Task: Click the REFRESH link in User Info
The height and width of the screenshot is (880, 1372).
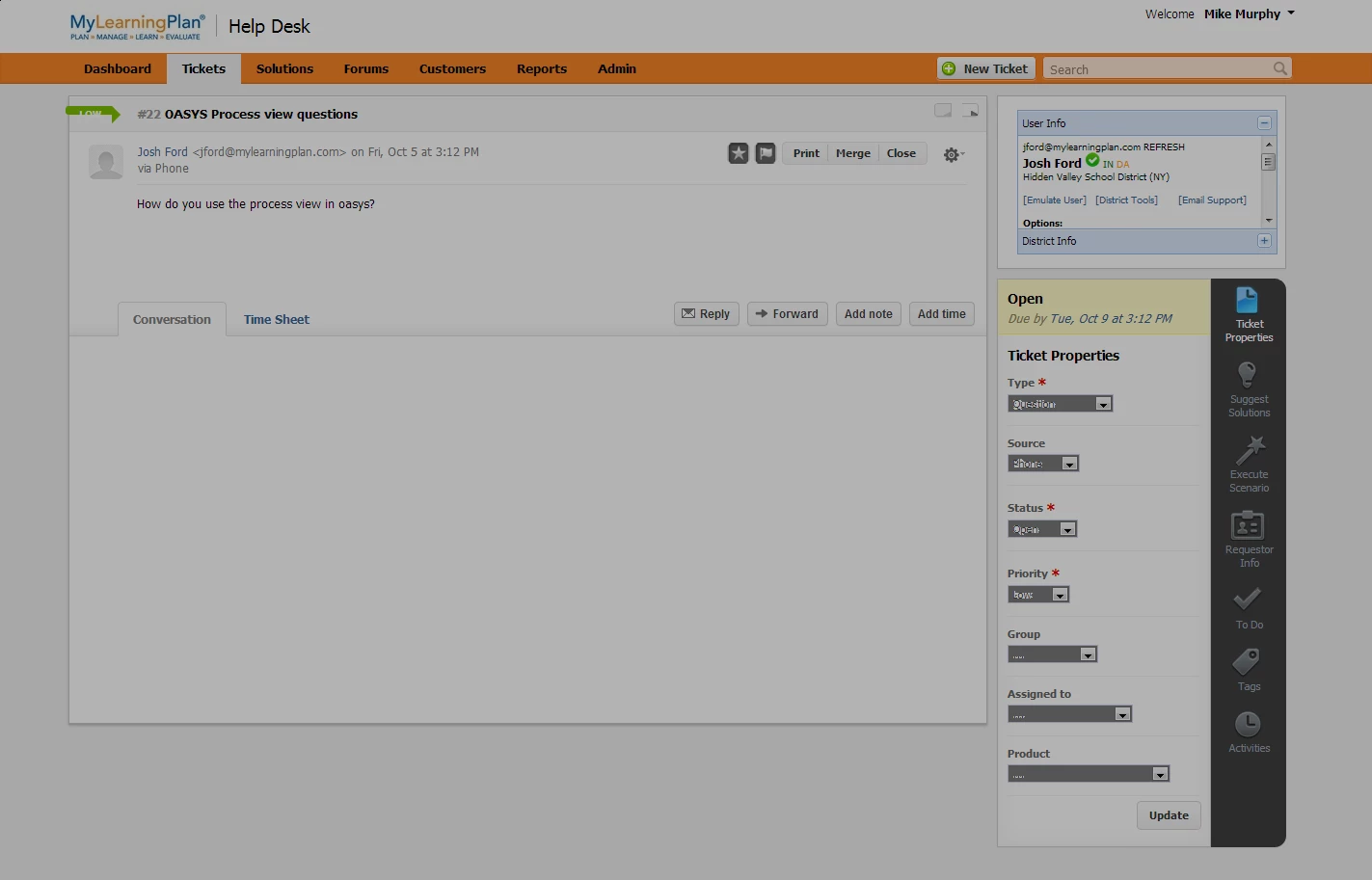Action: click(x=1164, y=147)
